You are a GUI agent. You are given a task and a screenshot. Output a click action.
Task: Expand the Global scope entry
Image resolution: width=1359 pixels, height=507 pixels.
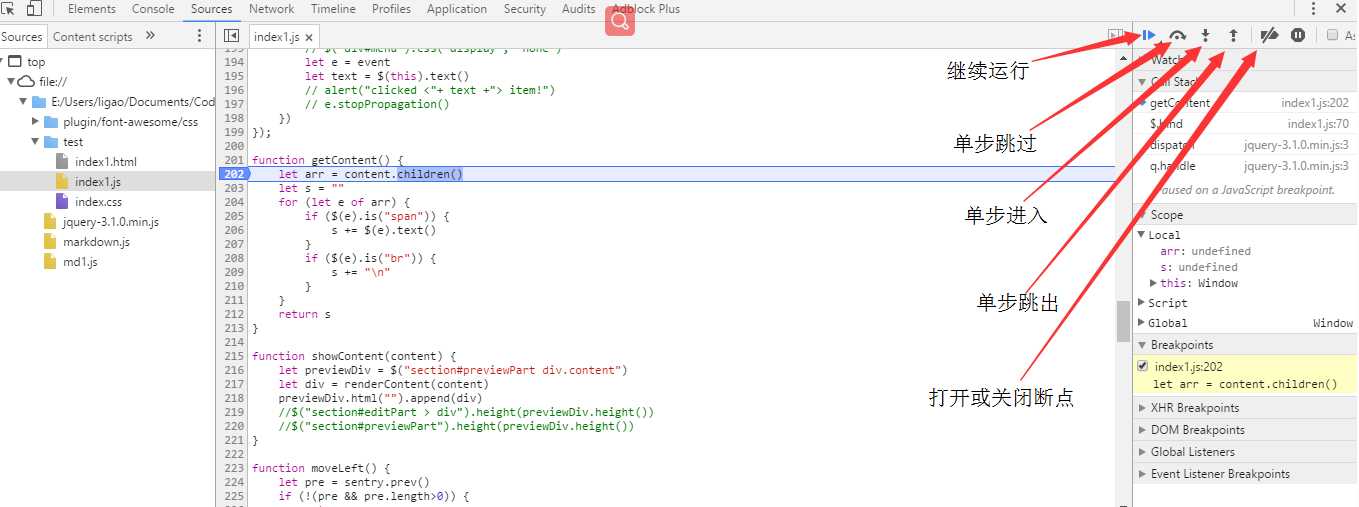pyautogui.click(x=1142, y=323)
